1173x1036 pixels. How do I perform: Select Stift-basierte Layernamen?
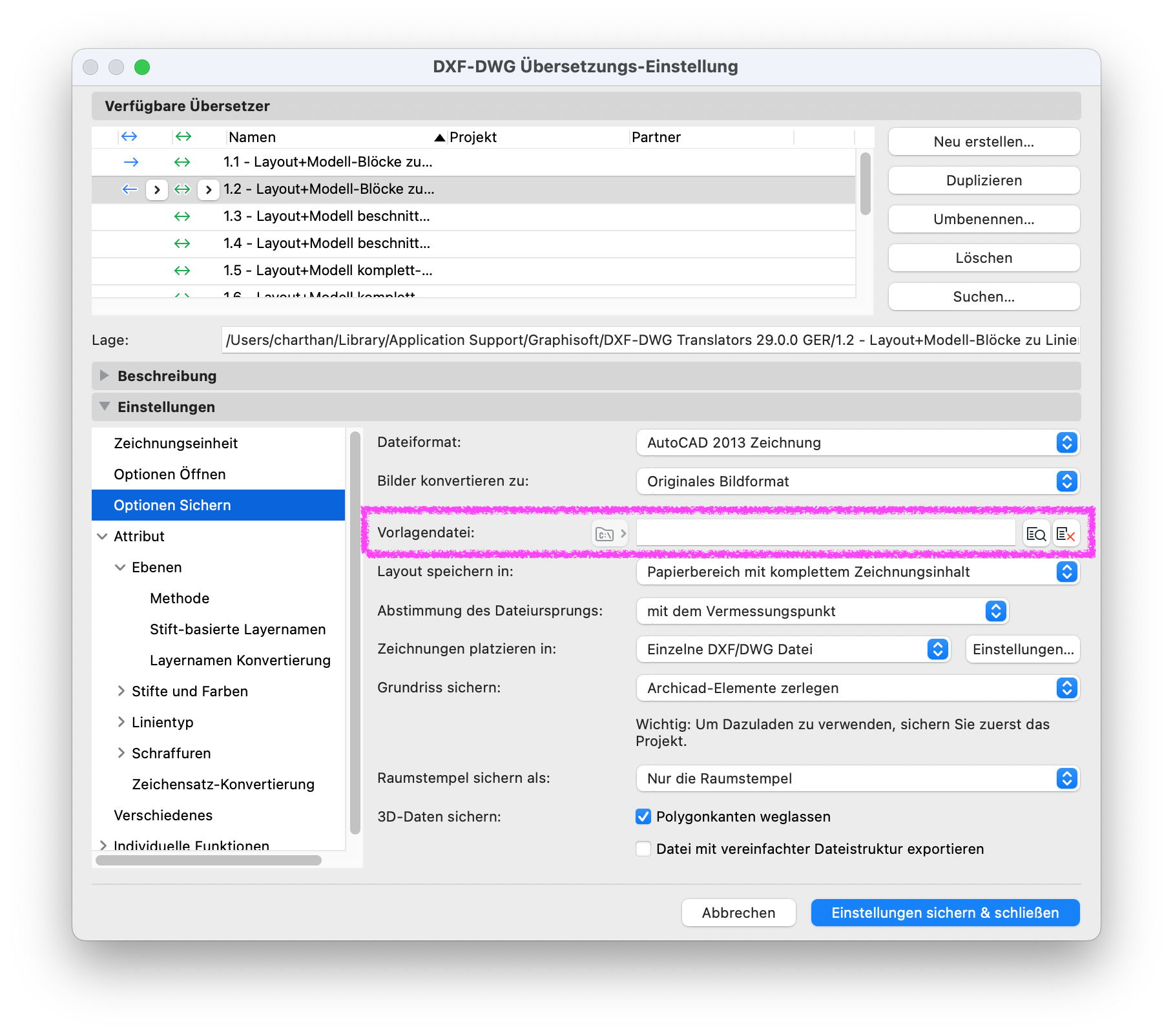(x=218, y=629)
